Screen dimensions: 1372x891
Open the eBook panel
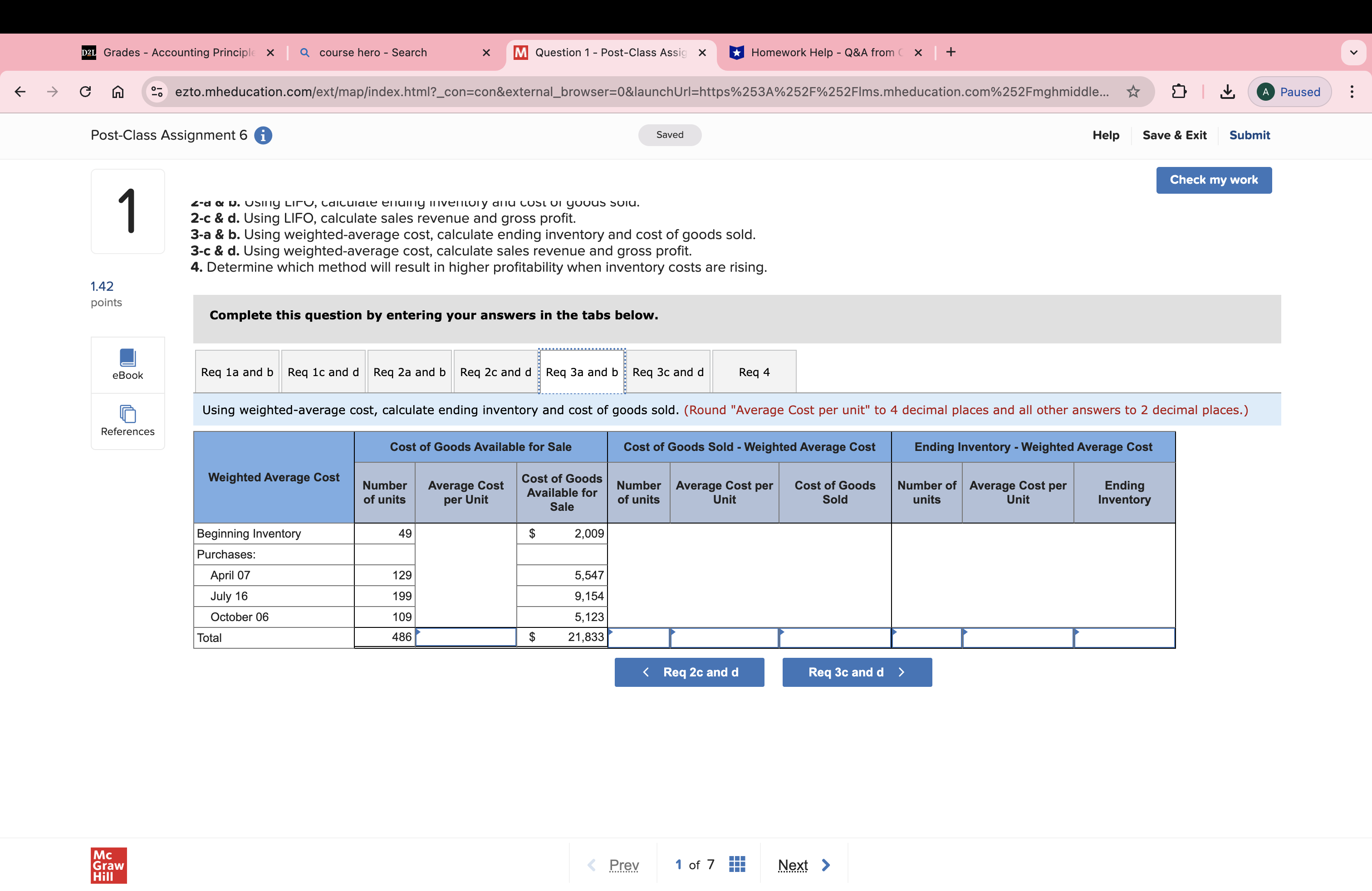coord(127,364)
